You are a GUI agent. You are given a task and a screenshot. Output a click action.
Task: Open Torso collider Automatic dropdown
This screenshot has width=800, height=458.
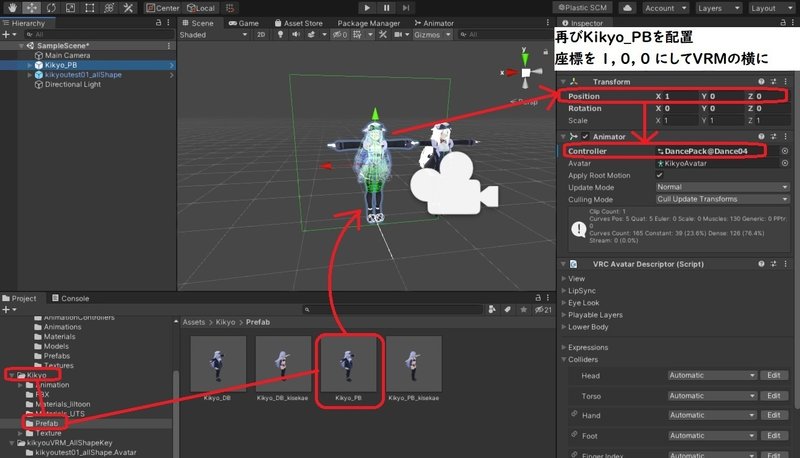[x=712, y=396]
